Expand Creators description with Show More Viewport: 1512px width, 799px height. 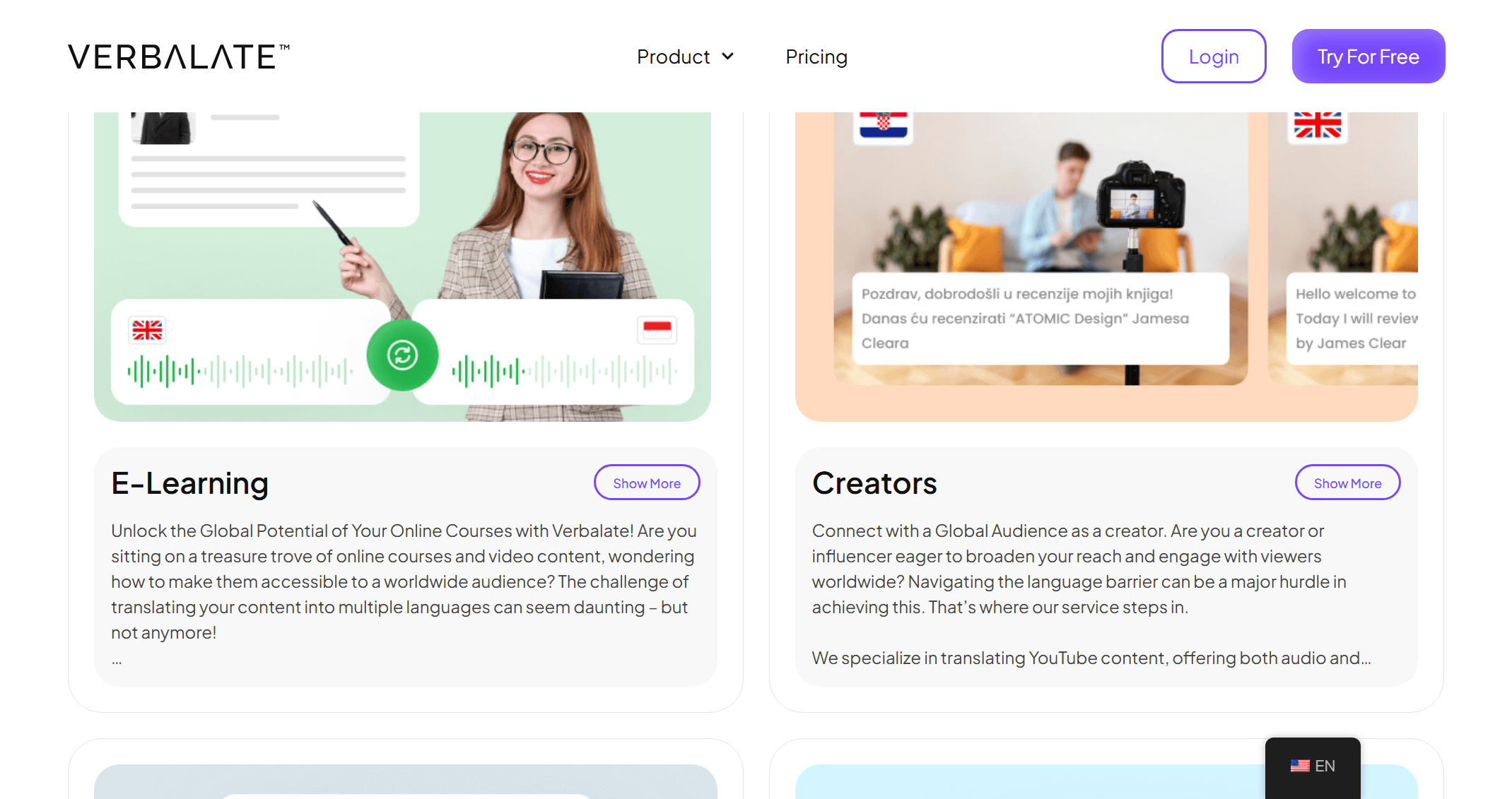click(1347, 483)
